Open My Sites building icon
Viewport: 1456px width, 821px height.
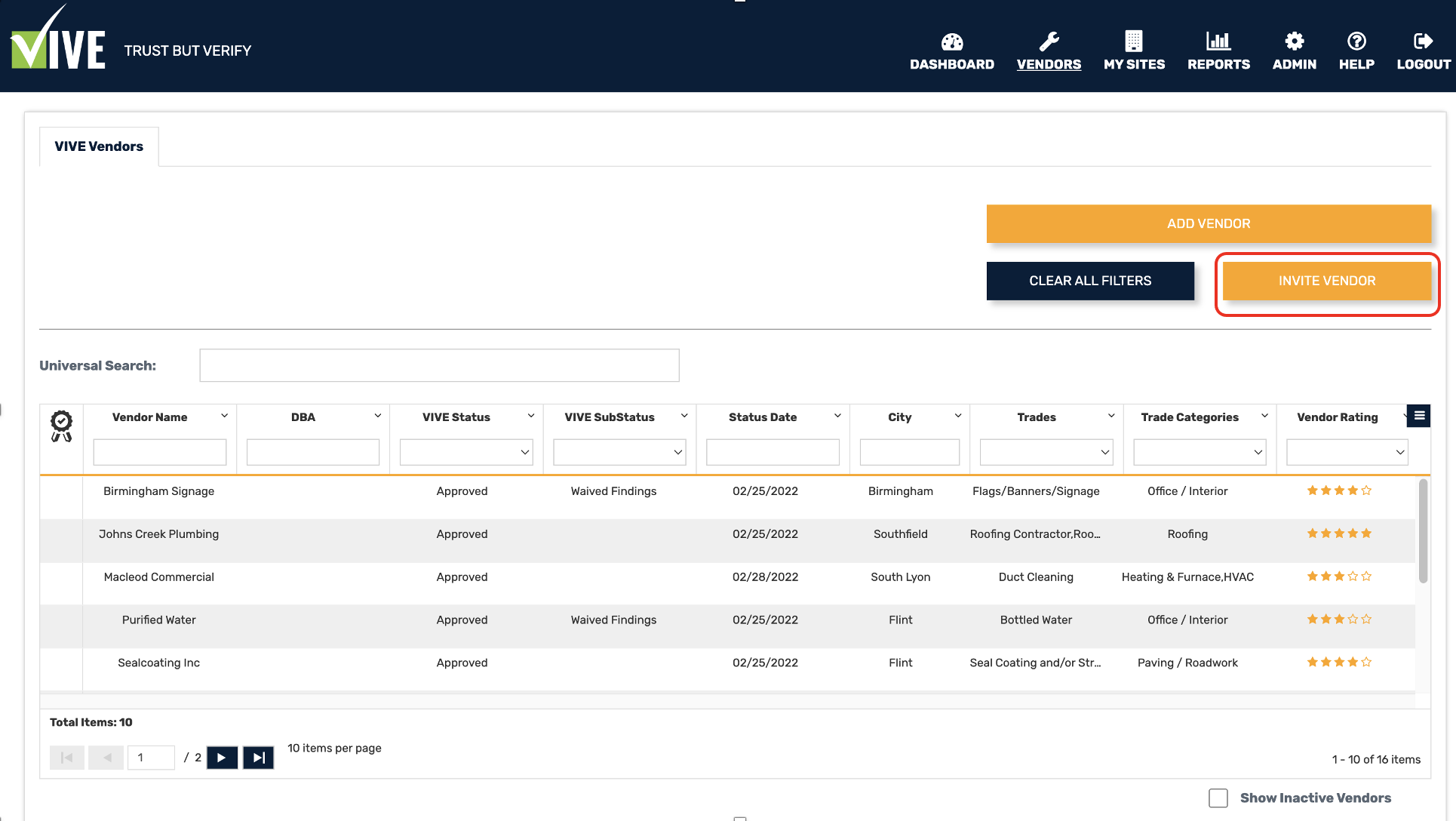click(x=1134, y=41)
